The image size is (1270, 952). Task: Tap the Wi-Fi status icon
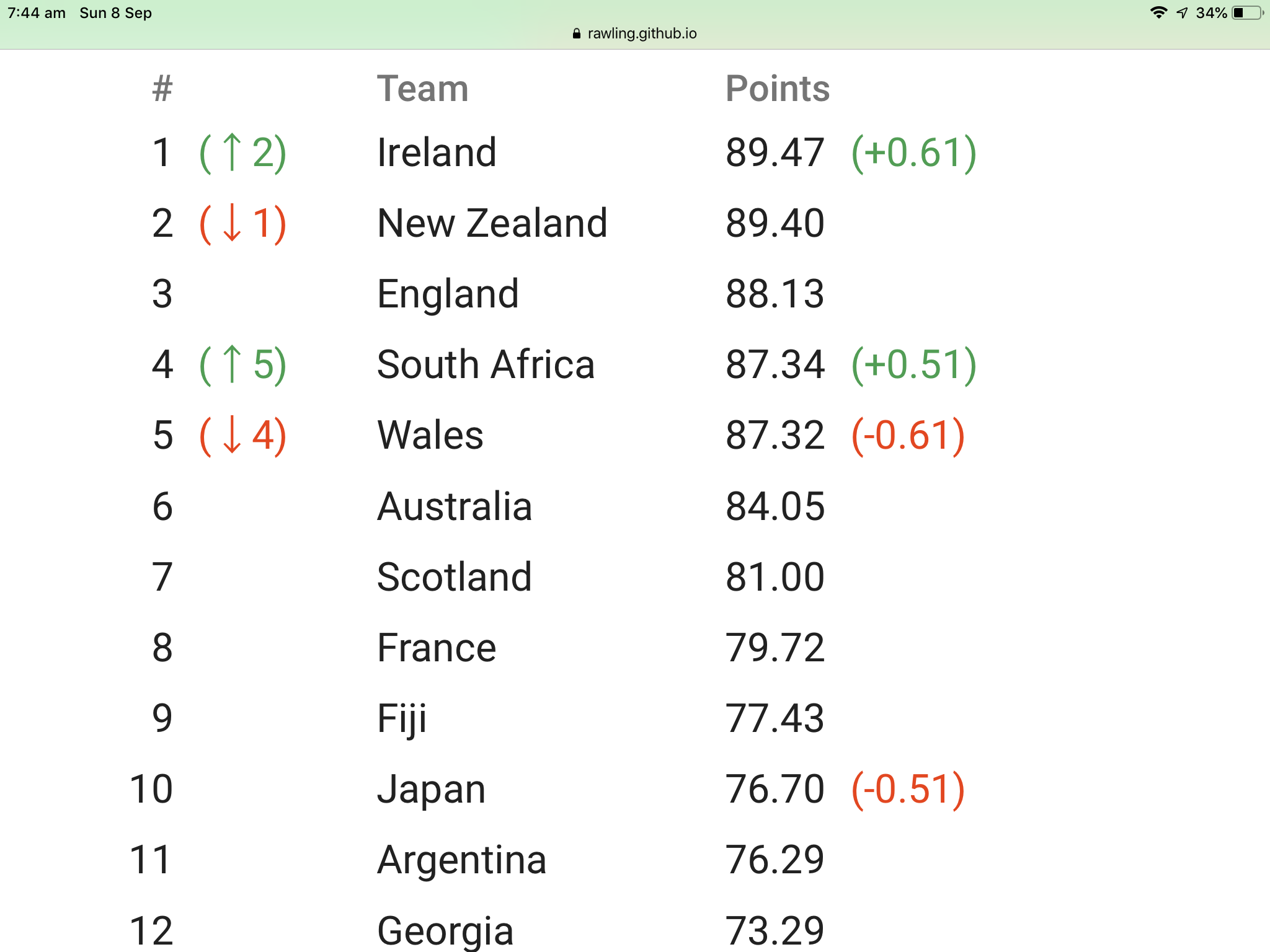click(x=1158, y=13)
